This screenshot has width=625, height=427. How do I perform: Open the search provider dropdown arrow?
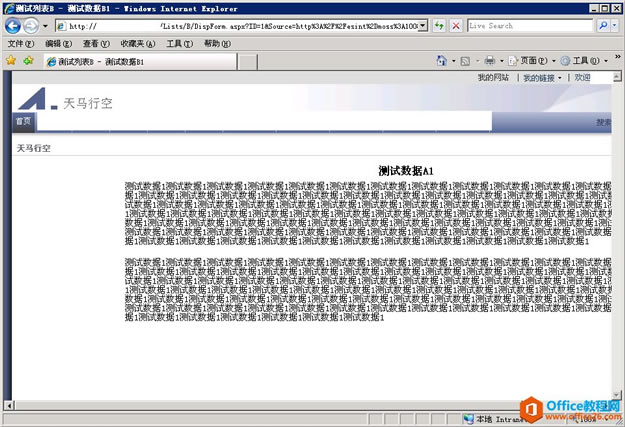pos(614,26)
